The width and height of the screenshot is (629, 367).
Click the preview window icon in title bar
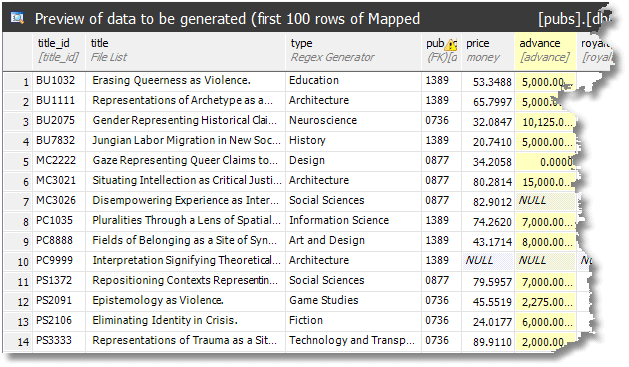tap(17, 18)
